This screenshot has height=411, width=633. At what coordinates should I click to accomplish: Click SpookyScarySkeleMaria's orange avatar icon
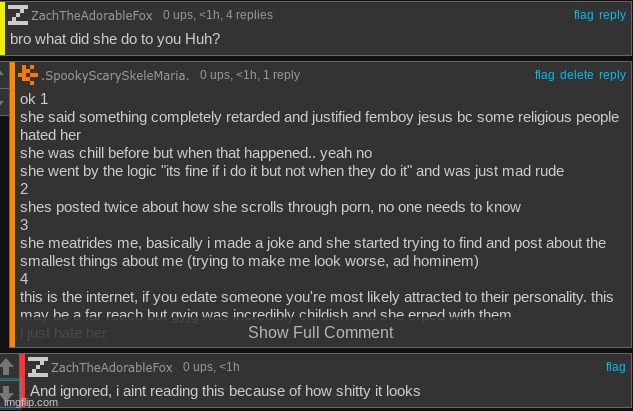[x=29, y=74]
